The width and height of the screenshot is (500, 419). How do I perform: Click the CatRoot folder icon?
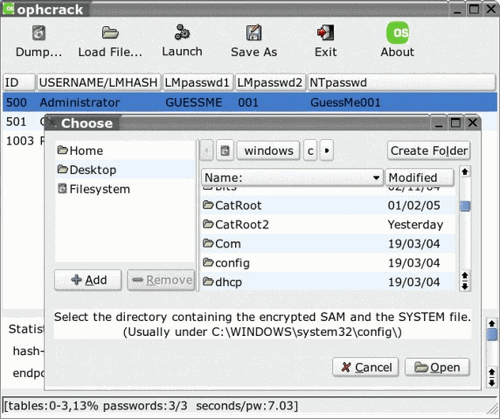(x=208, y=205)
